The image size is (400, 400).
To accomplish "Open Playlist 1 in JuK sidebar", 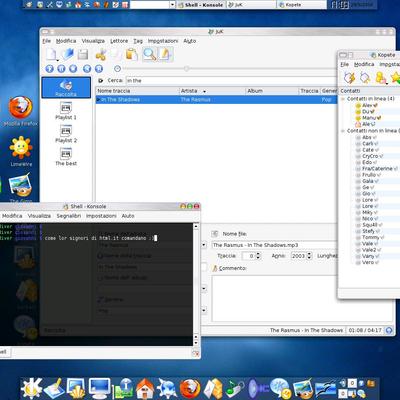I will 66,111.
